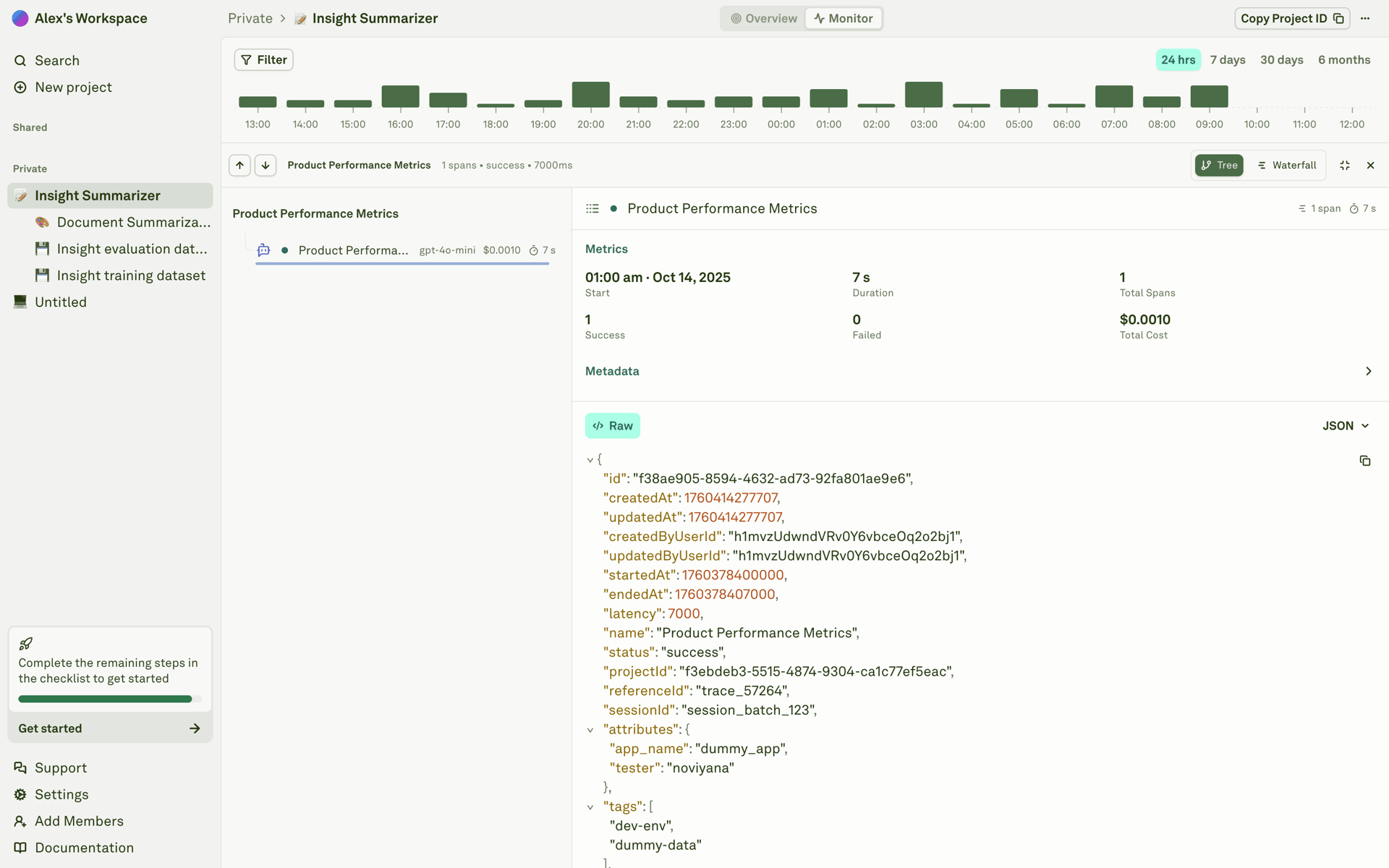This screenshot has width=1389, height=868.
Task: Switch to the Overview tab
Action: 764,19
